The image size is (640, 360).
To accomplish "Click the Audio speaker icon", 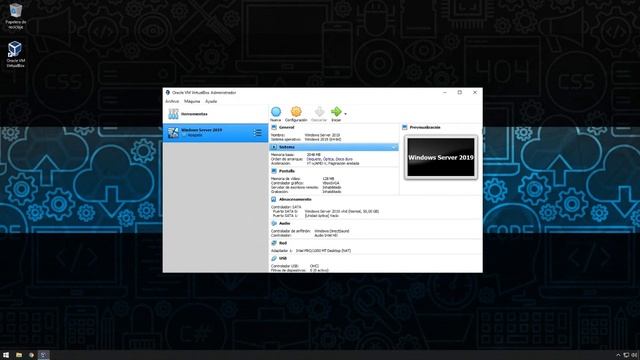I will [x=274, y=223].
